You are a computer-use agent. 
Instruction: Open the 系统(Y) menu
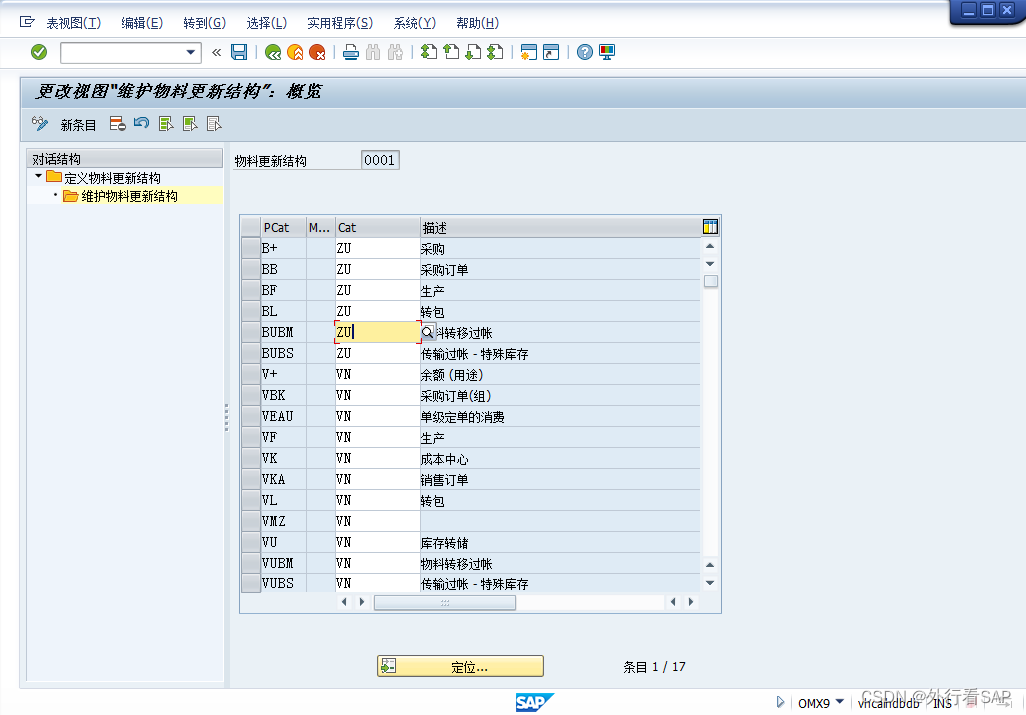point(413,21)
